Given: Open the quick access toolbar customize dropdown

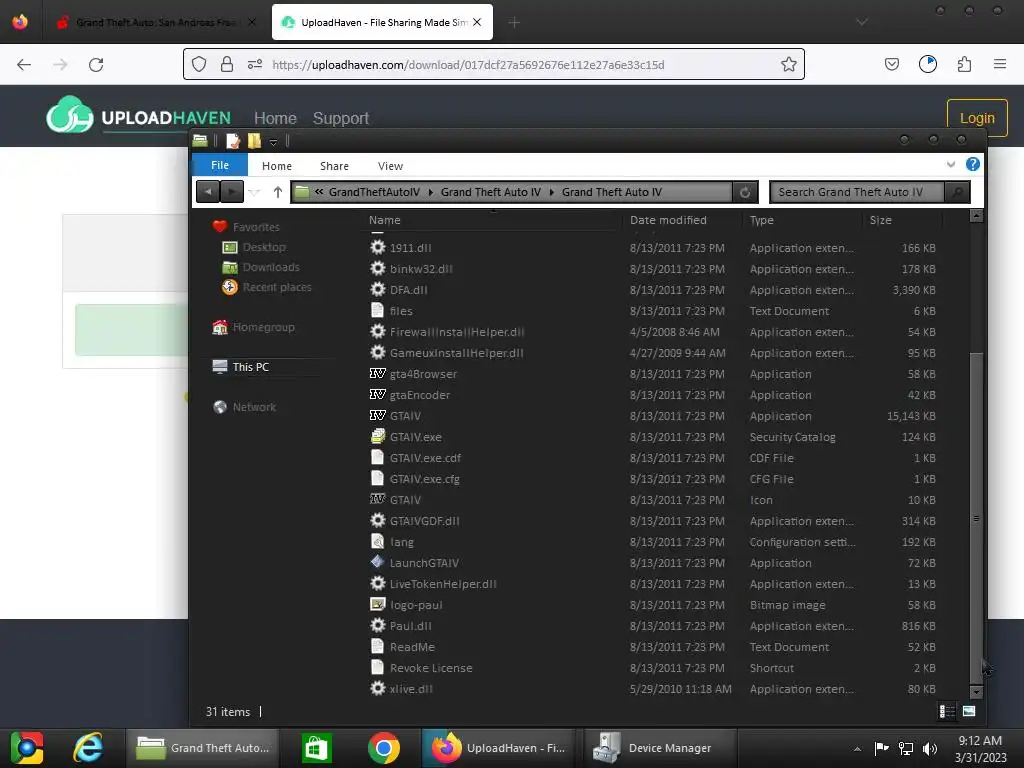Looking at the screenshot, I should tap(274, 142).
